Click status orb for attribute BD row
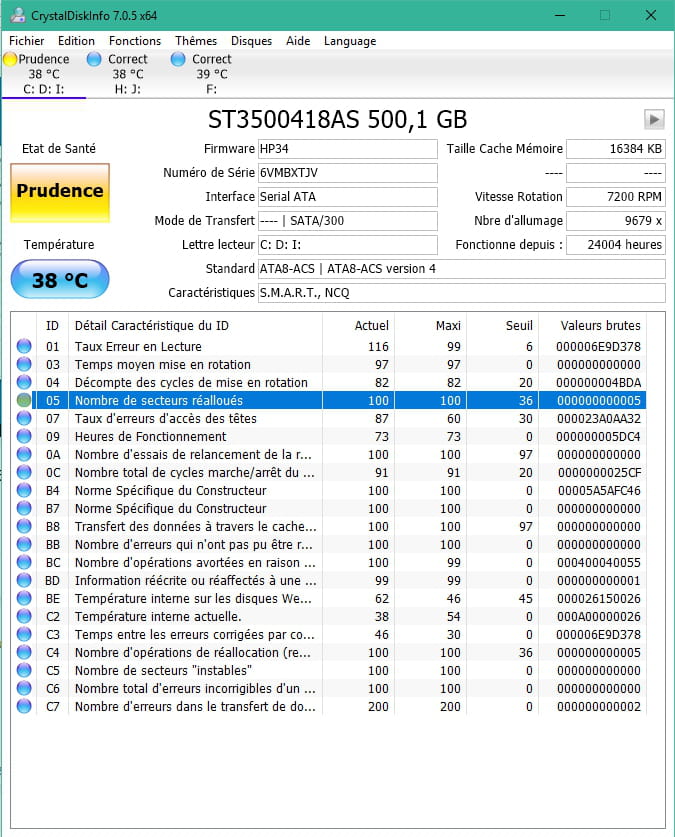The height and width of the screenshot is (837, 675). pos(24,580)
